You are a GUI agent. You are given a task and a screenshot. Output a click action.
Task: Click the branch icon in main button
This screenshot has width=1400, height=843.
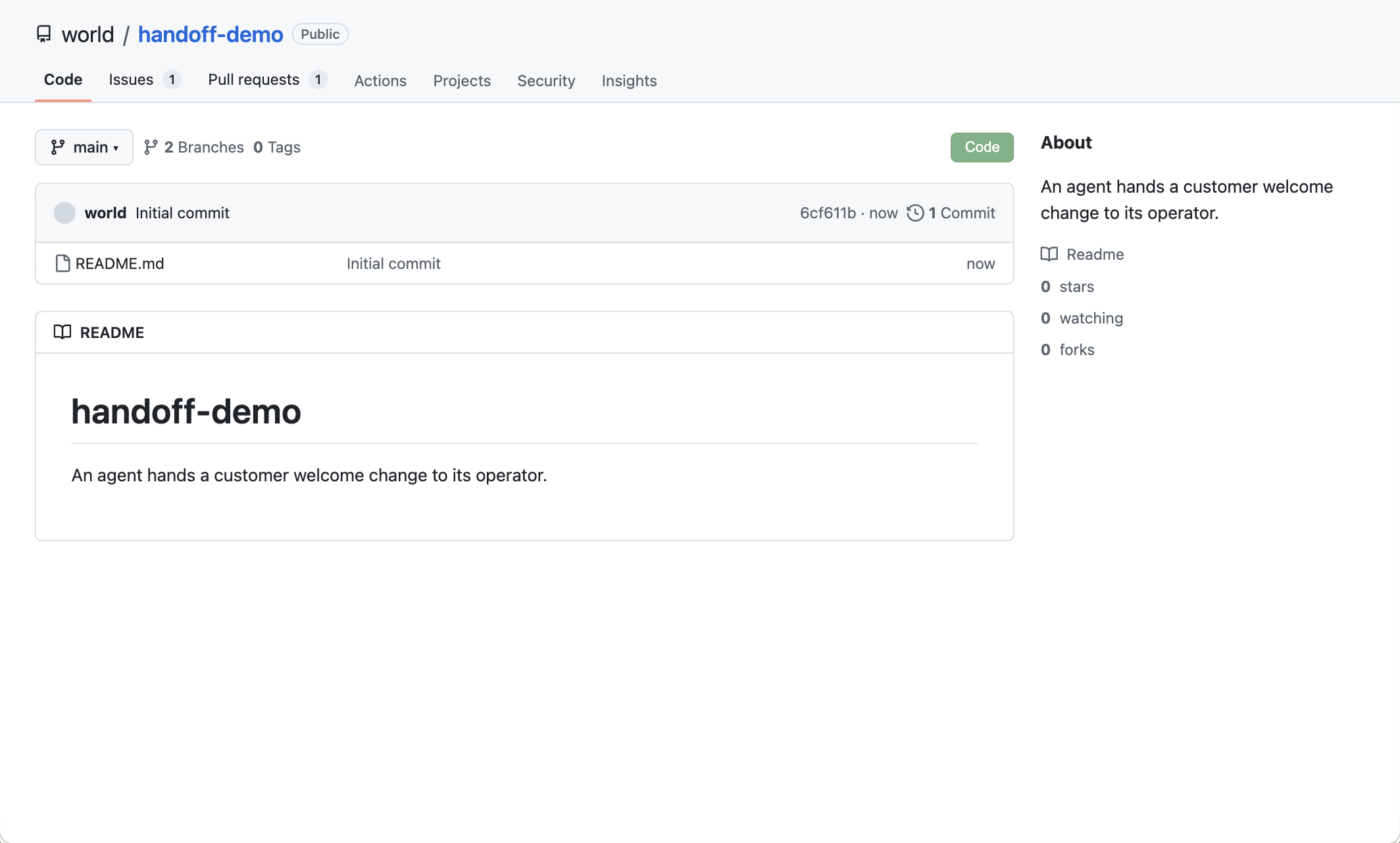tap(58, 147)
